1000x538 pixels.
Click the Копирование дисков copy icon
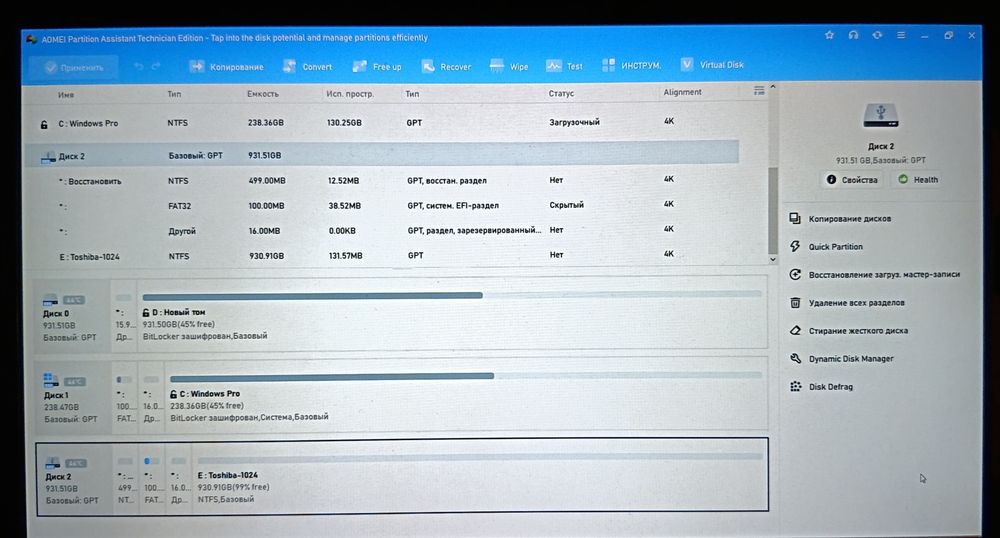click(795, 219)
